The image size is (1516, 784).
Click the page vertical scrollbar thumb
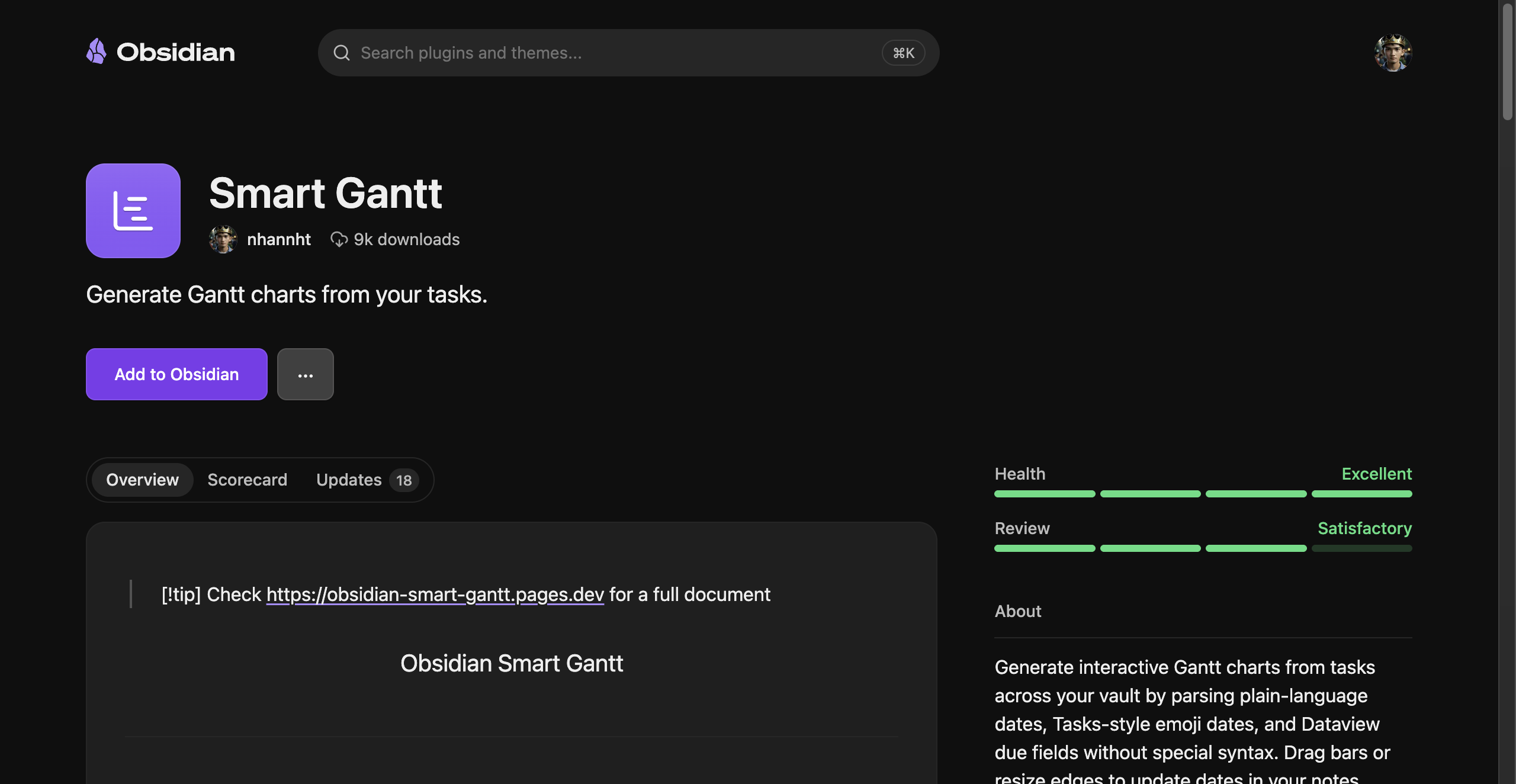(x=1507, y=62)
